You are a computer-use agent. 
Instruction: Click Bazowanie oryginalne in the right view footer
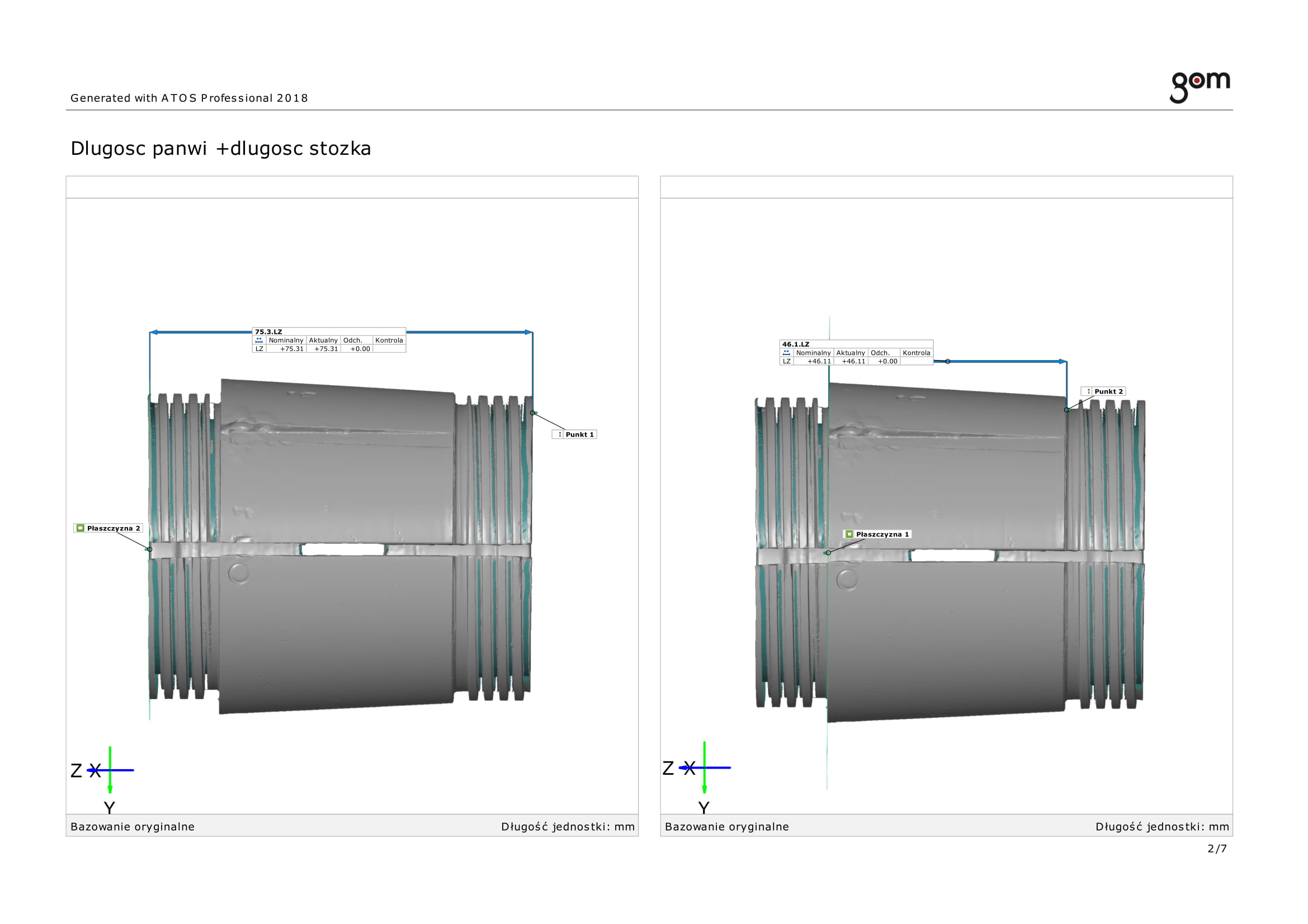pyautogui.click(x=727, y=827)
